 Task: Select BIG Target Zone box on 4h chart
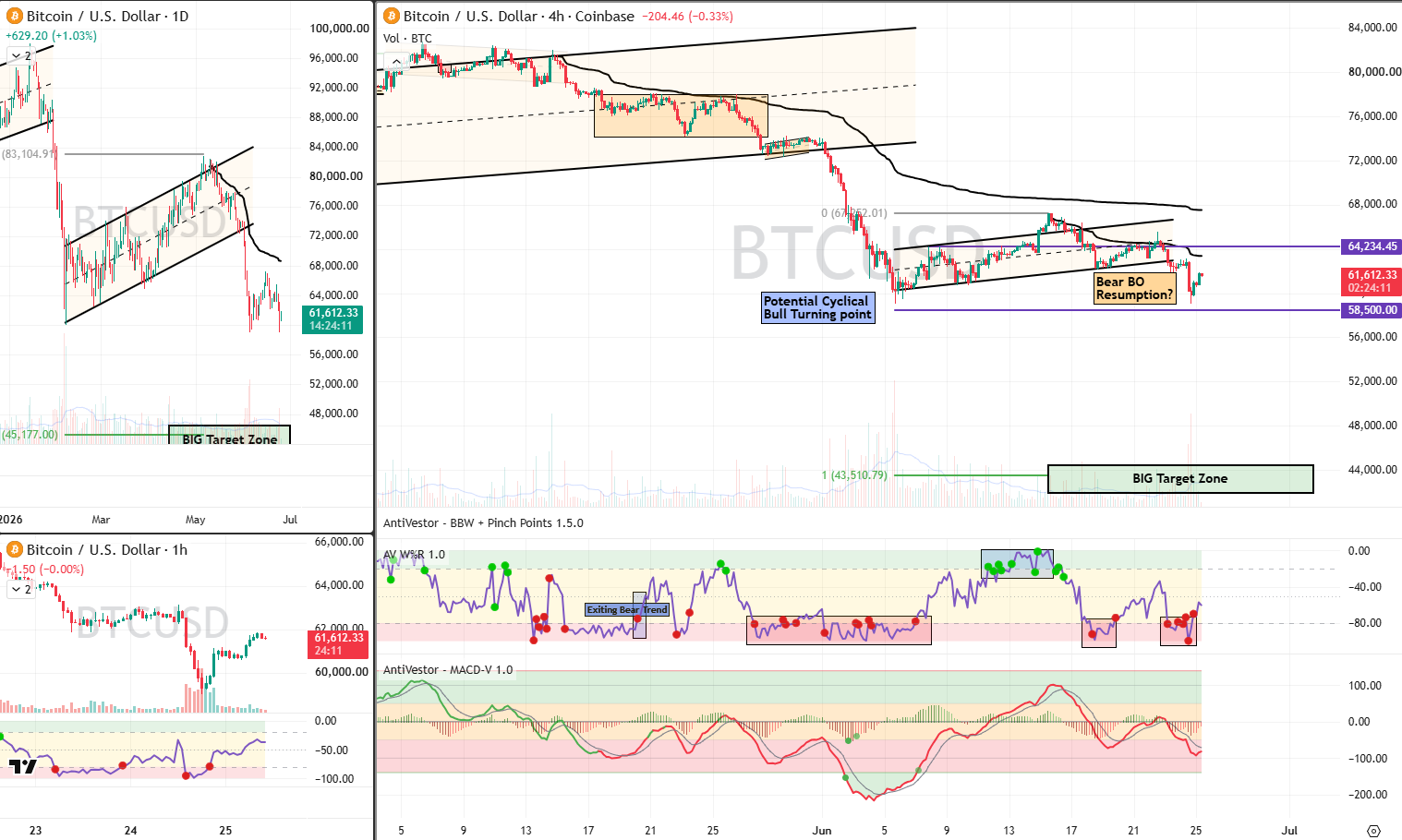1180,479
